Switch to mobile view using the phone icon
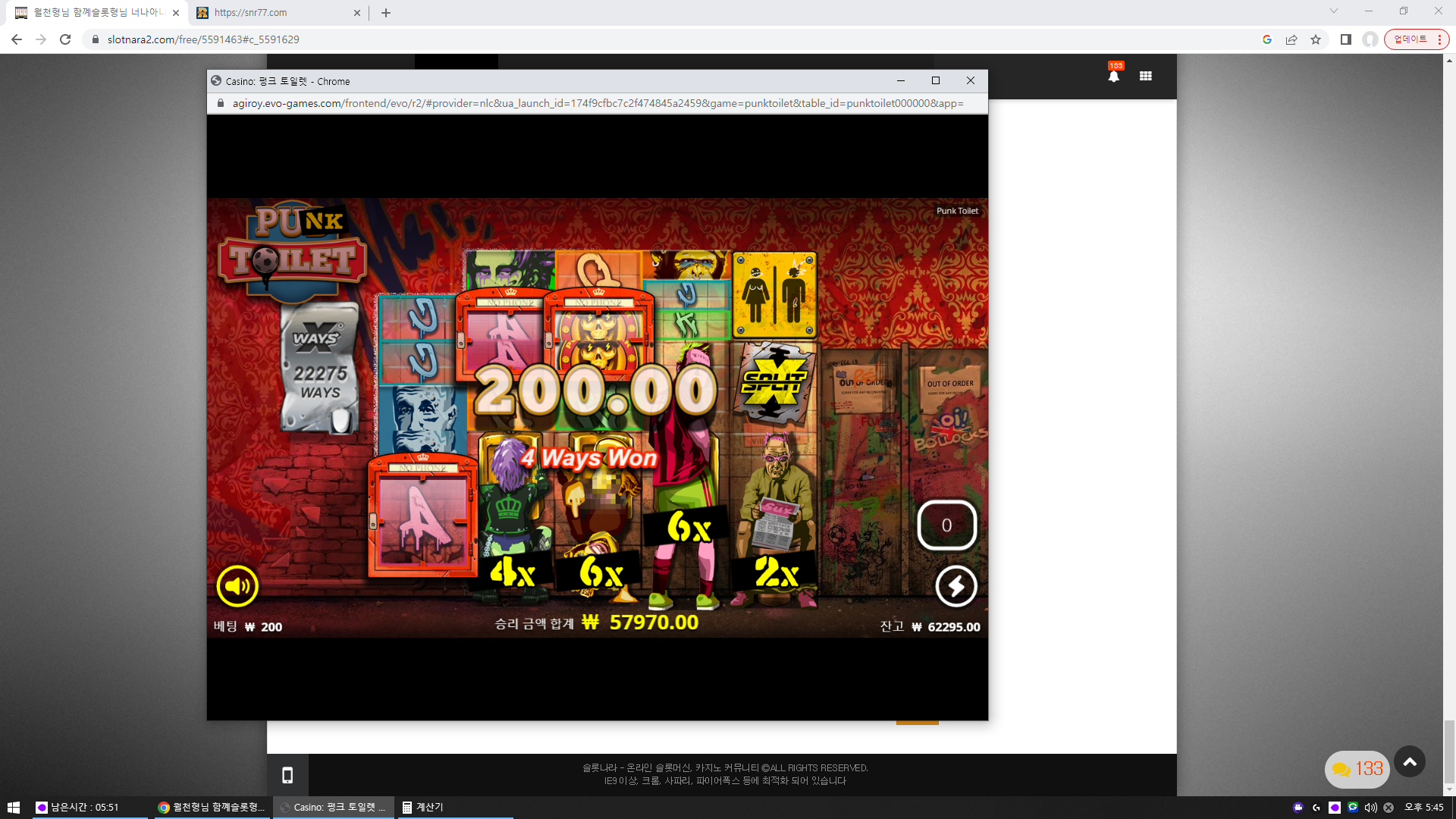Viewport: 1456px width, 819px height. point(287,775)
